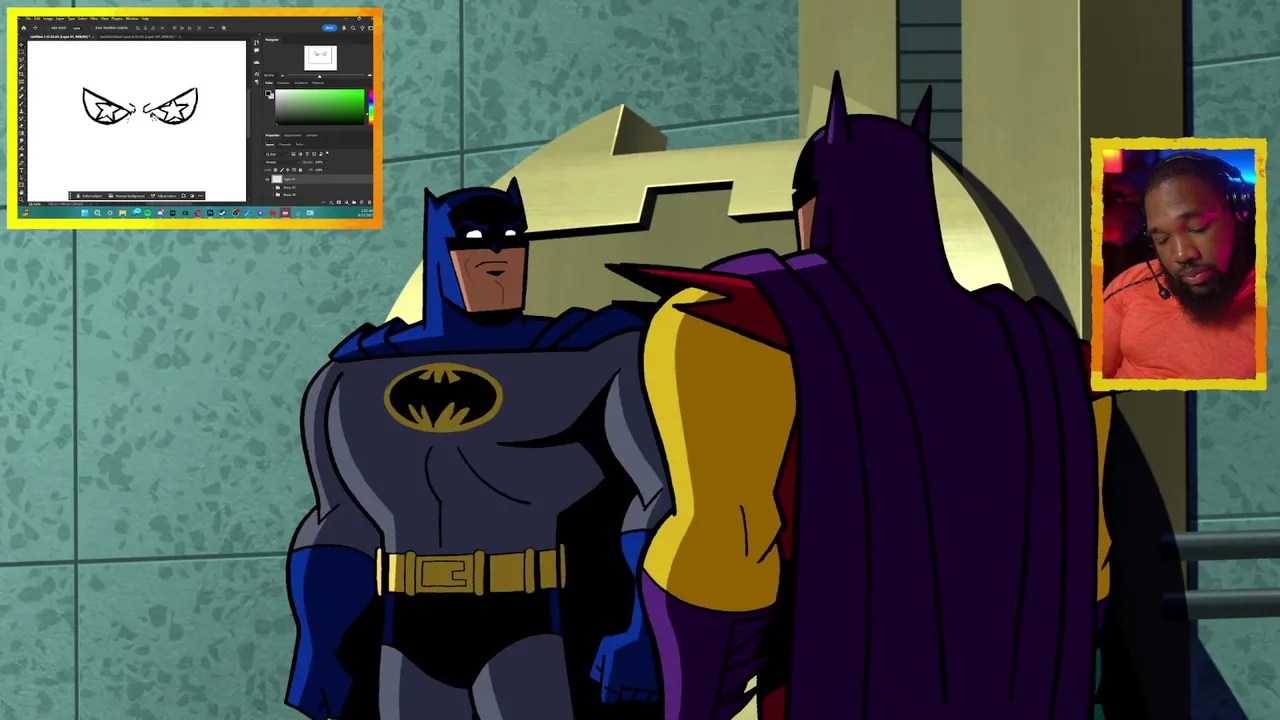Screen dimensions: 1280x720
Task: Click the foreground color swatch in Color panel
Action: pyautogui.click(x=268, y=93)
